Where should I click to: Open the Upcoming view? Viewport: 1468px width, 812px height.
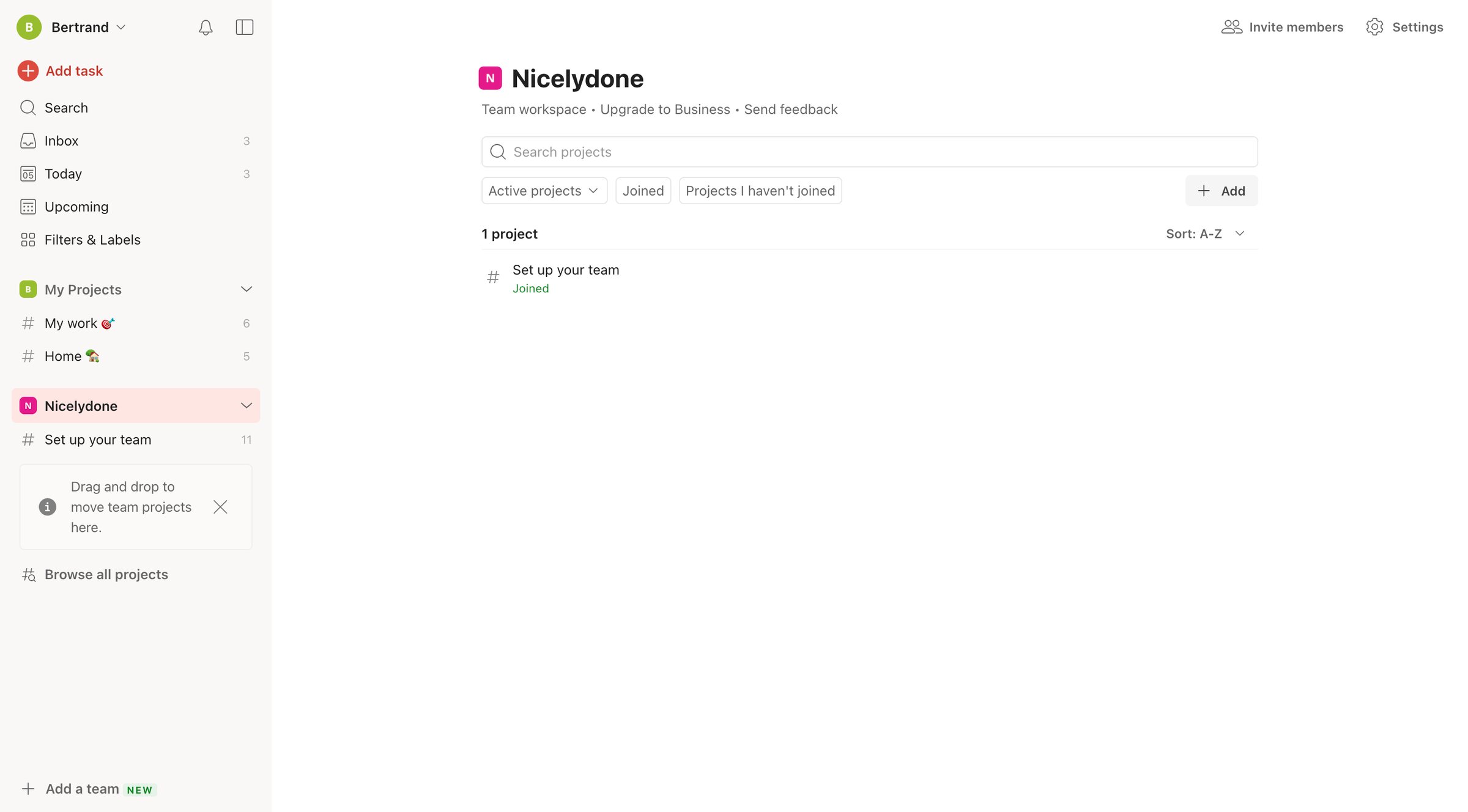coord(136,207)
